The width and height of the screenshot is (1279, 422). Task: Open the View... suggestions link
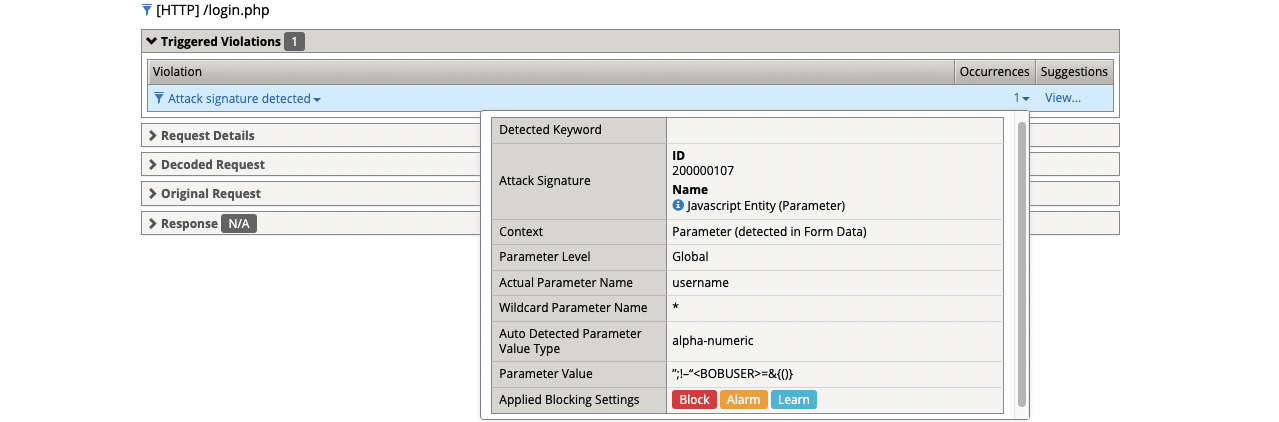click(x=1062, y=98)
